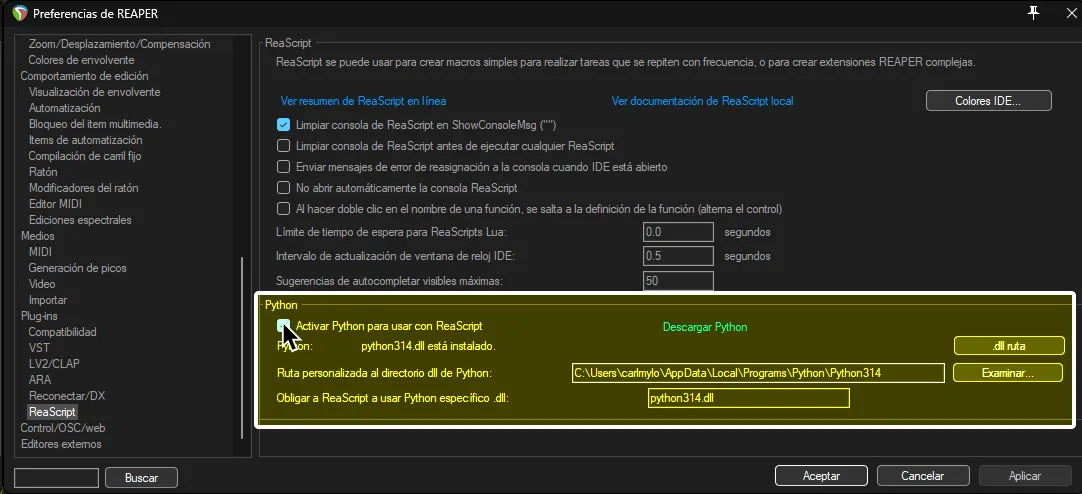Select VST in the preferences tree
The width and height of the screenshot is (1082, 494).
click(39, 348)
